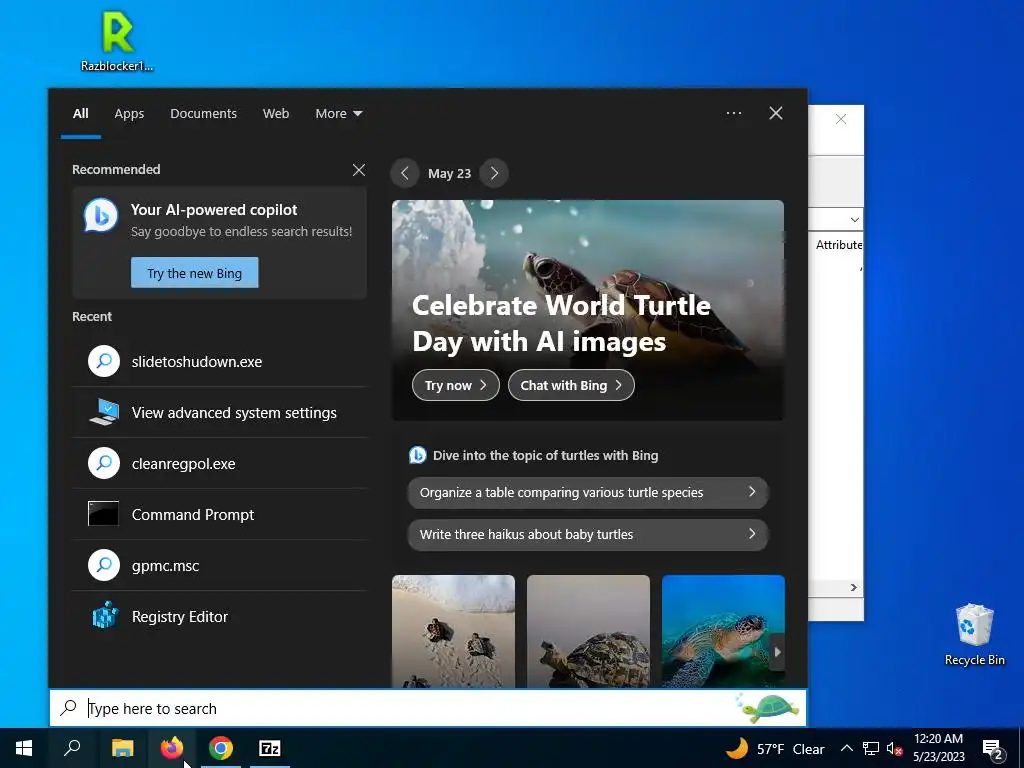1024x768 pixels.
Task: Show hidden system tray icons
Action: tap(846, 748)
